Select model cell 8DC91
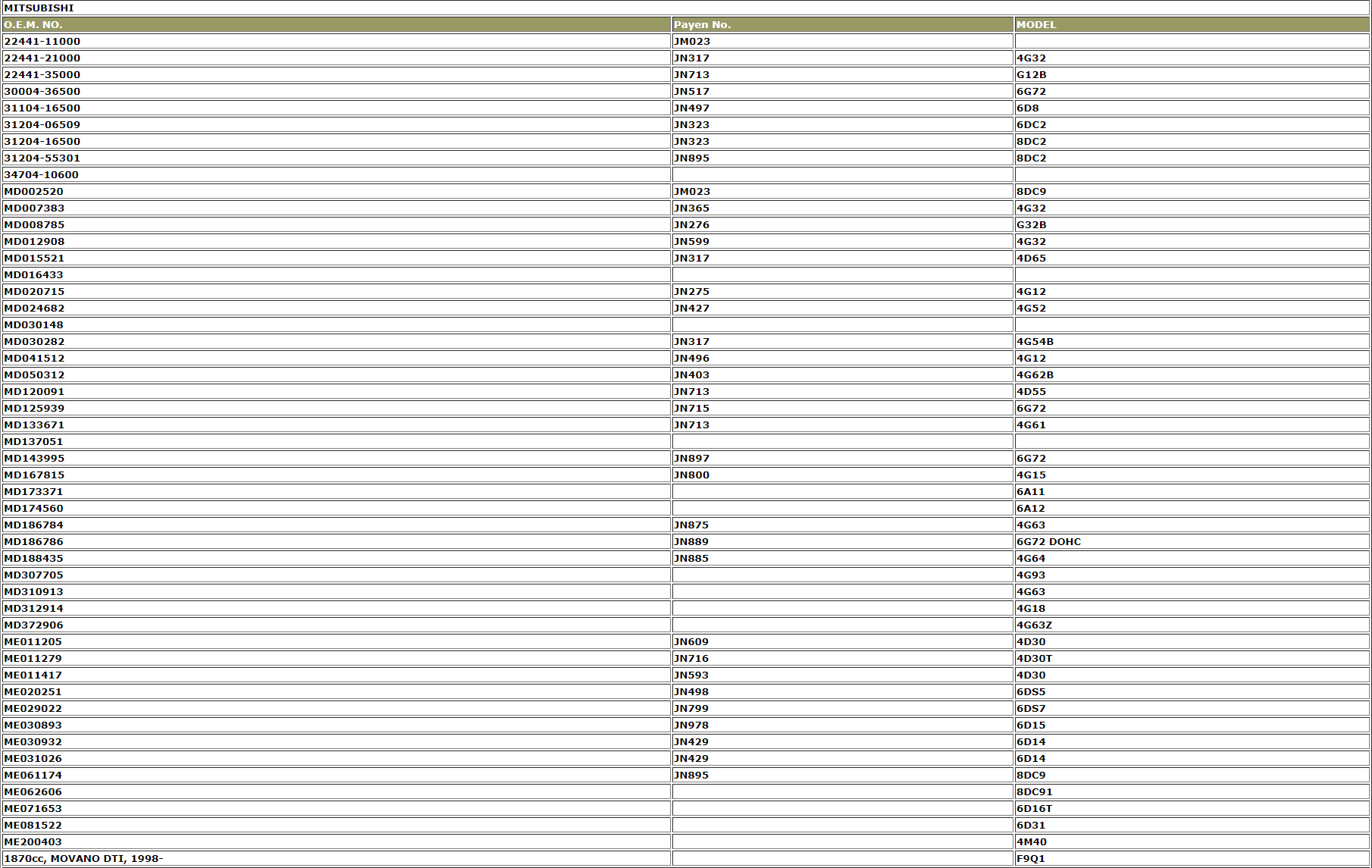The image size is (1372, 868). click(1192, 791)
